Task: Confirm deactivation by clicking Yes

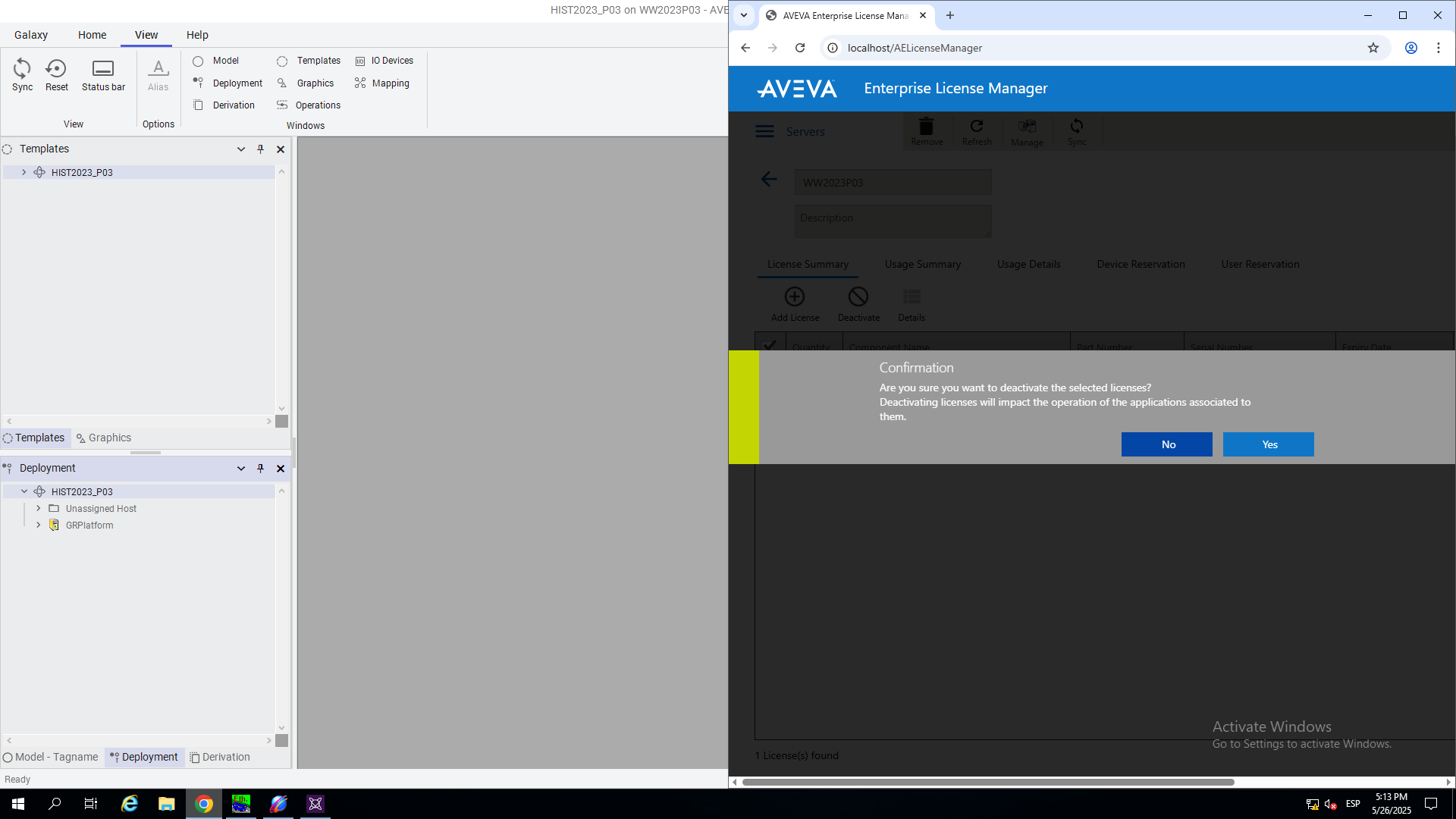Action: [x=1268, y=444]
